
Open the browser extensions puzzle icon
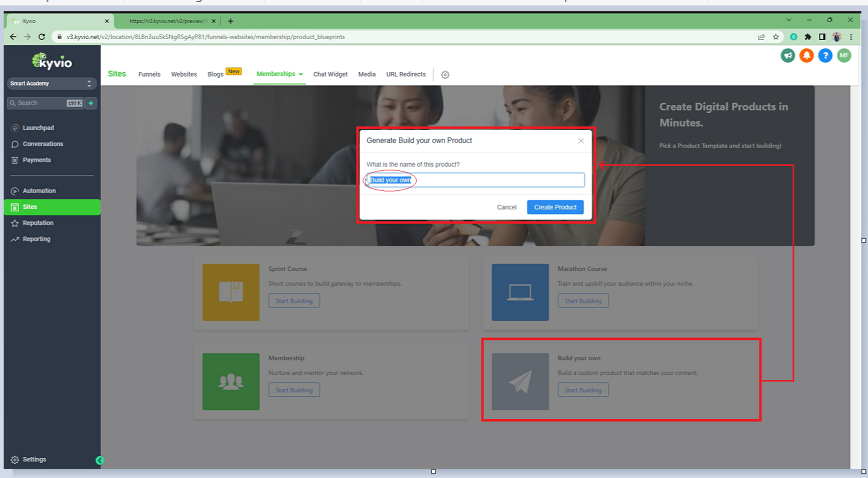click(807, 36)
